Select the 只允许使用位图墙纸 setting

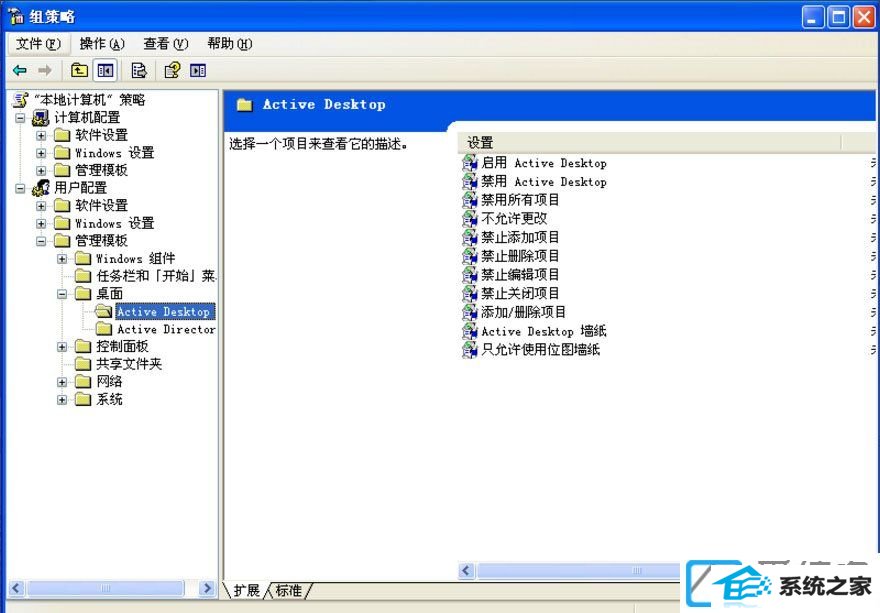click(x=540, y=350)
